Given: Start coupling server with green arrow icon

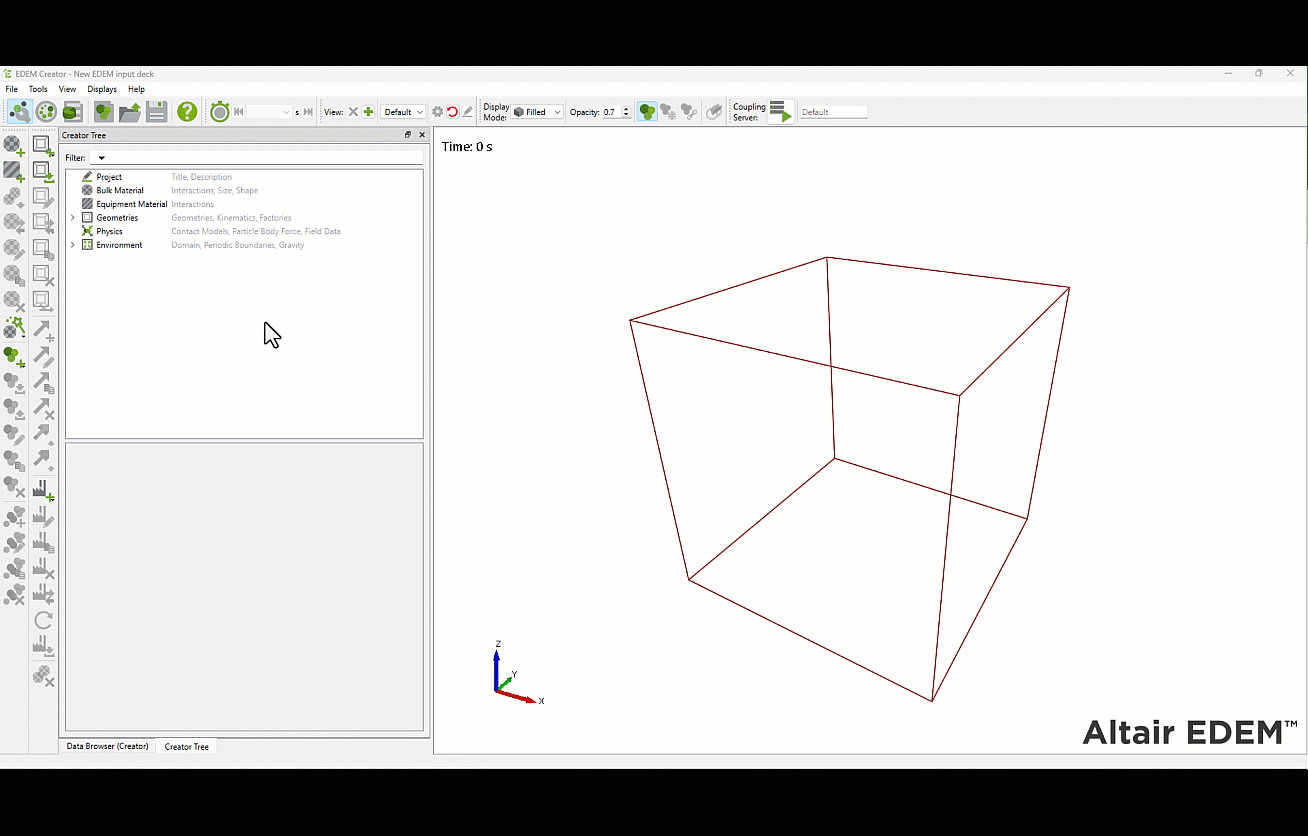Looking at the screenshot, I should tap(781, 112).
